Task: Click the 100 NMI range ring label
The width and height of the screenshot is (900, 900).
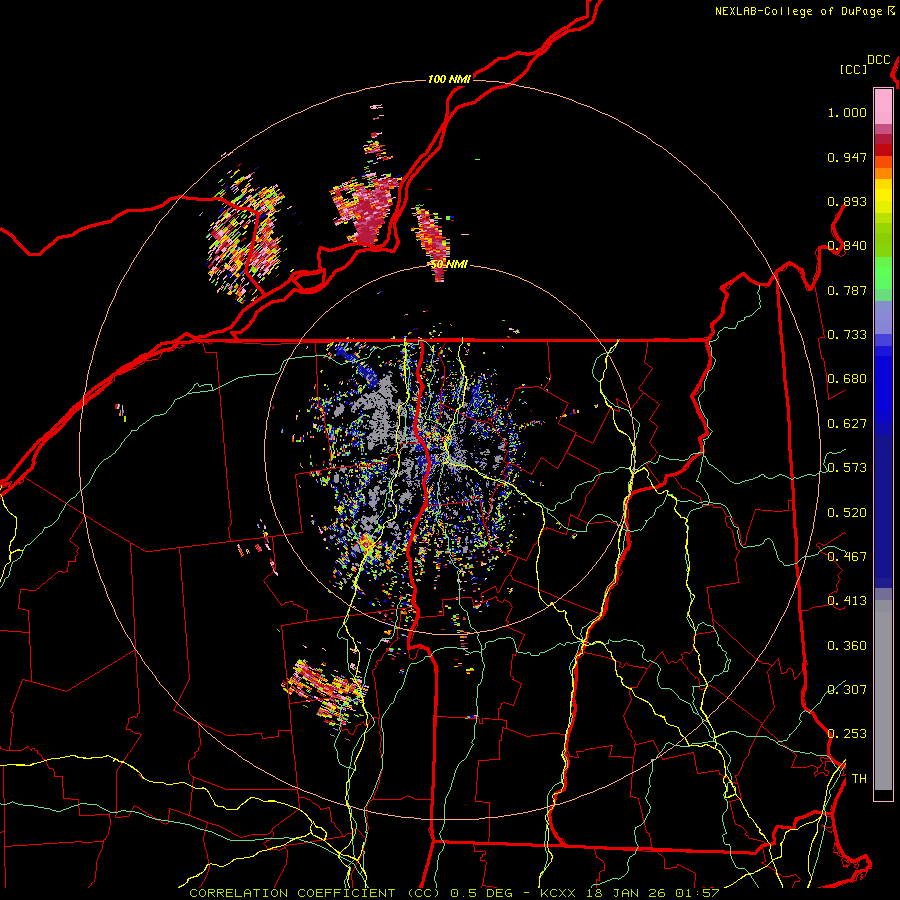Action: tap(449, 79)
